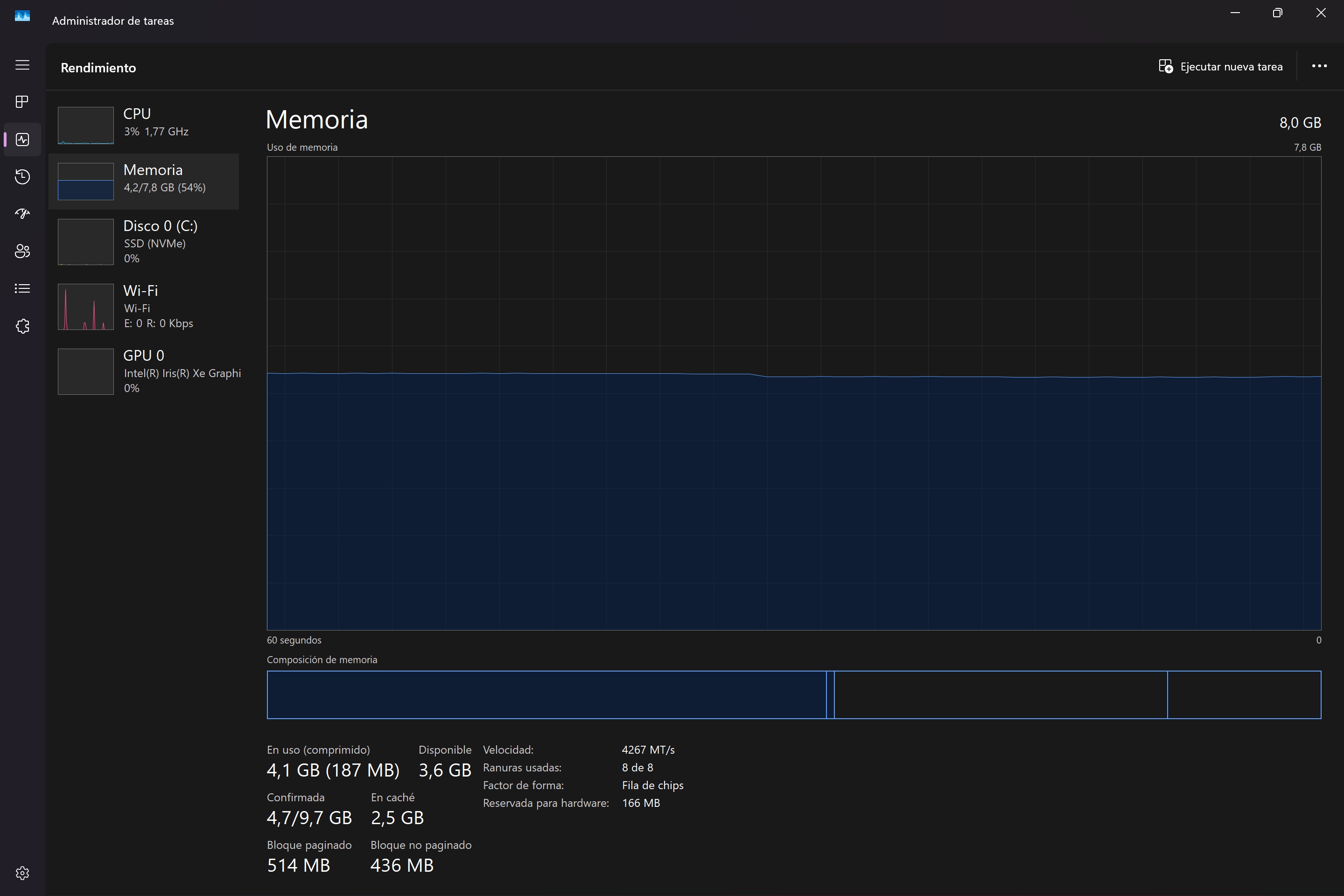Click the memory usage graph area
The width and height of the screenshot is (1344, 896).
tap(794, 393)
